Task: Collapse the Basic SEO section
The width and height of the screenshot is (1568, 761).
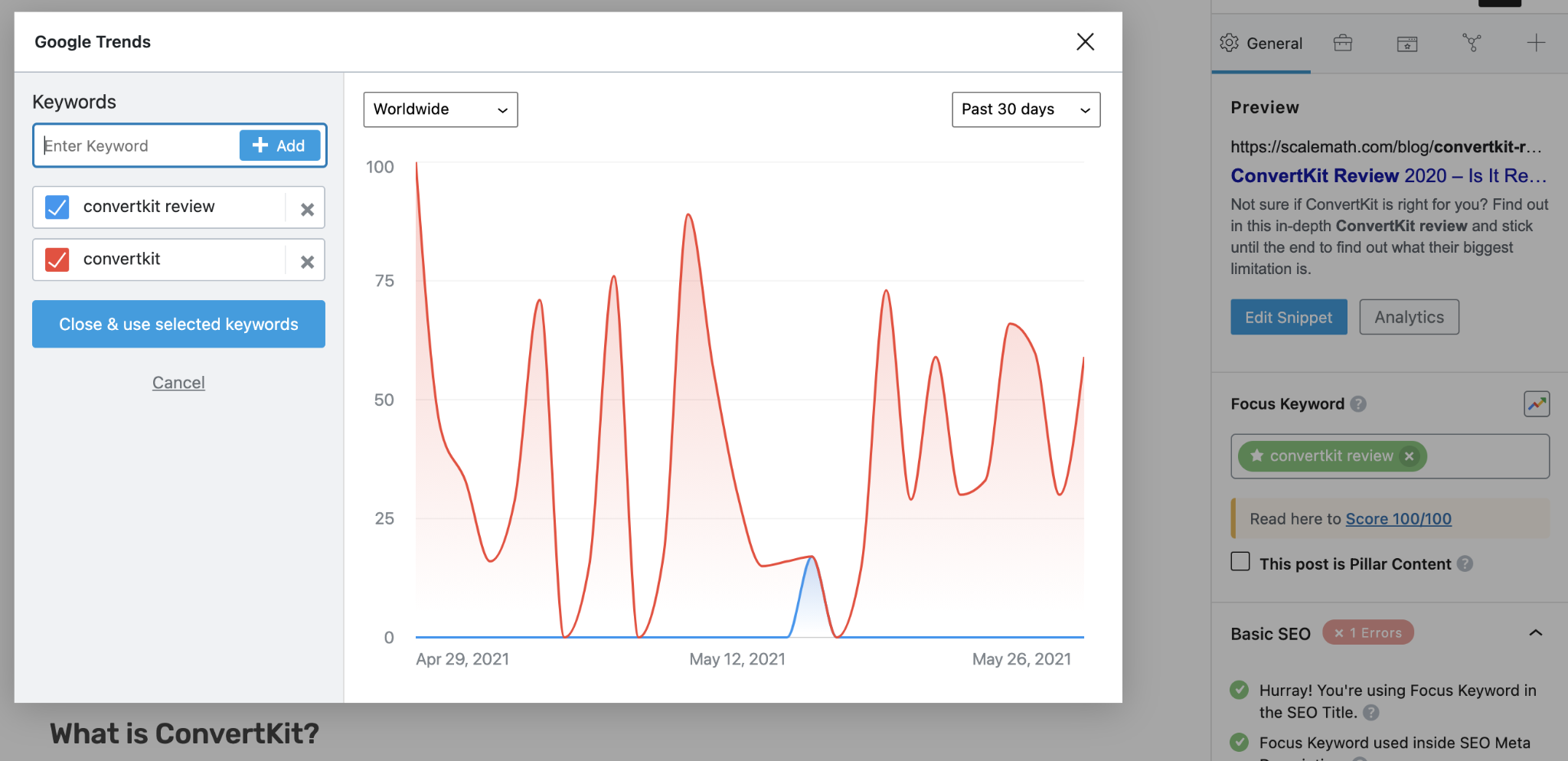Action: (x=1535, y=632)
